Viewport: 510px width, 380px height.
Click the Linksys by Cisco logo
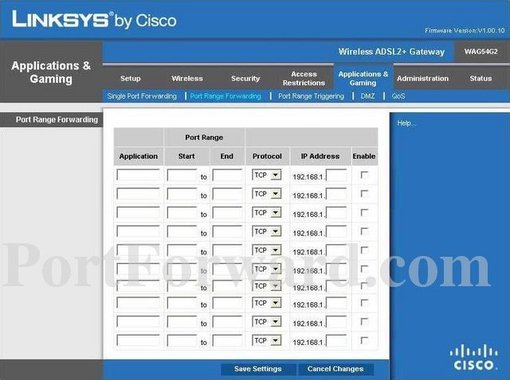[x=94, y=20]
